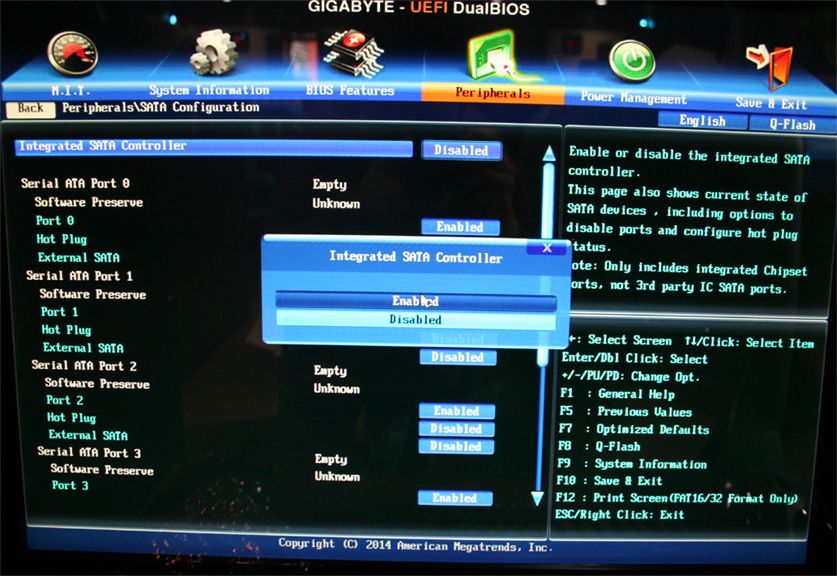Select the Peripherals tab label
This screenshot has width=837, height=576.
[493, 93]
